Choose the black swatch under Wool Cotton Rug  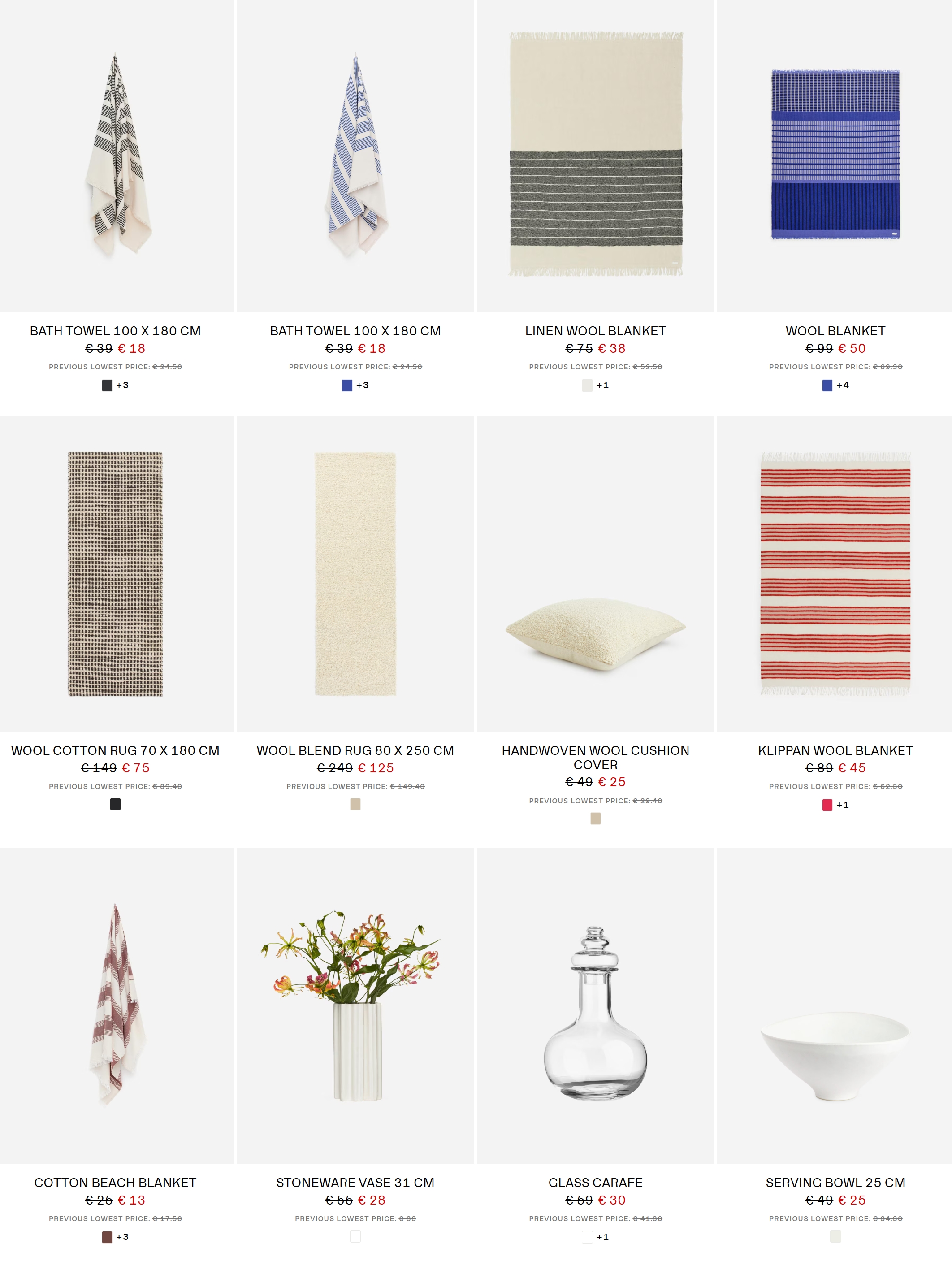[x=115, y=804]
